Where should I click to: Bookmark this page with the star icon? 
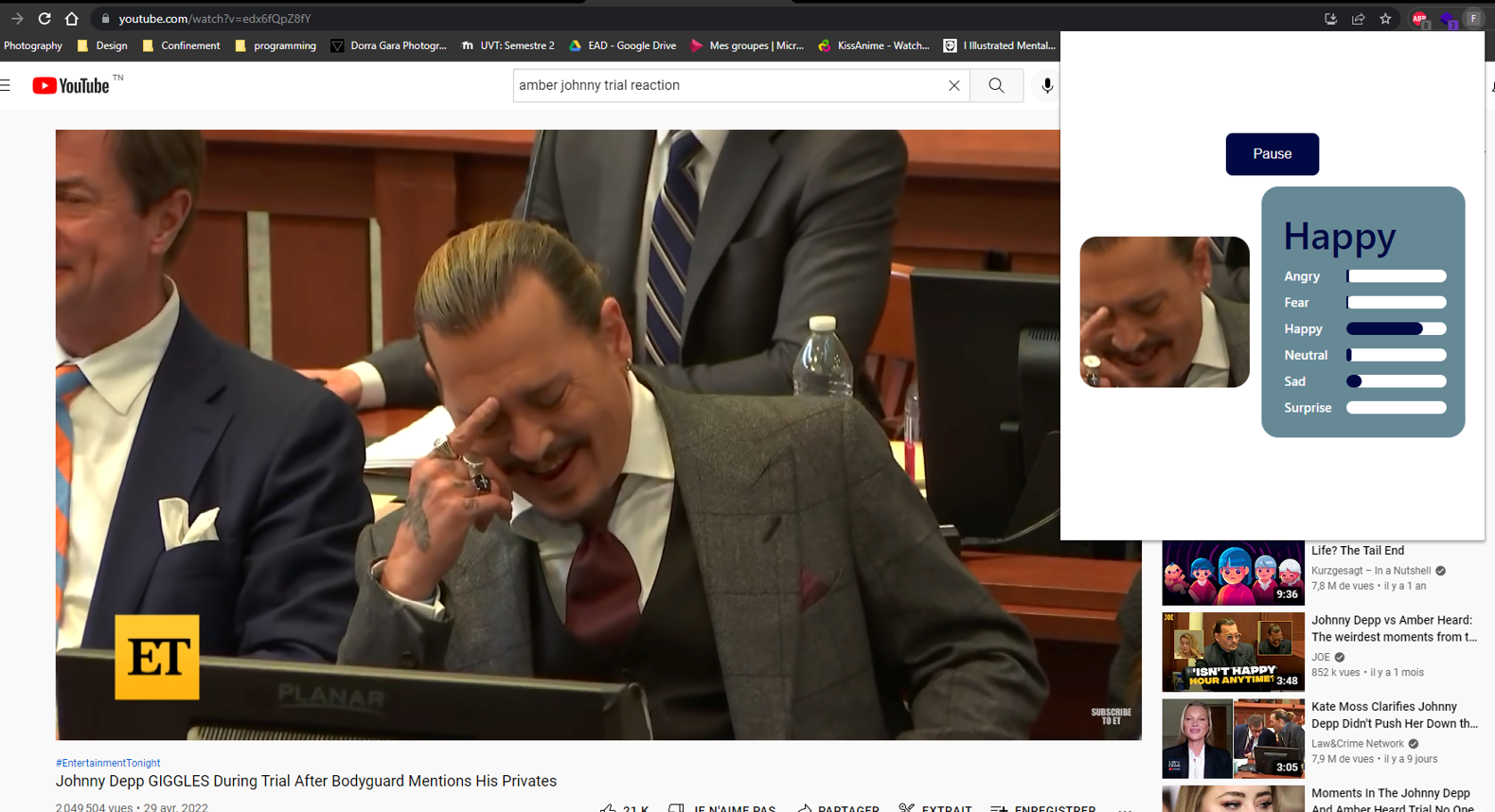(x=1385, y=18)
